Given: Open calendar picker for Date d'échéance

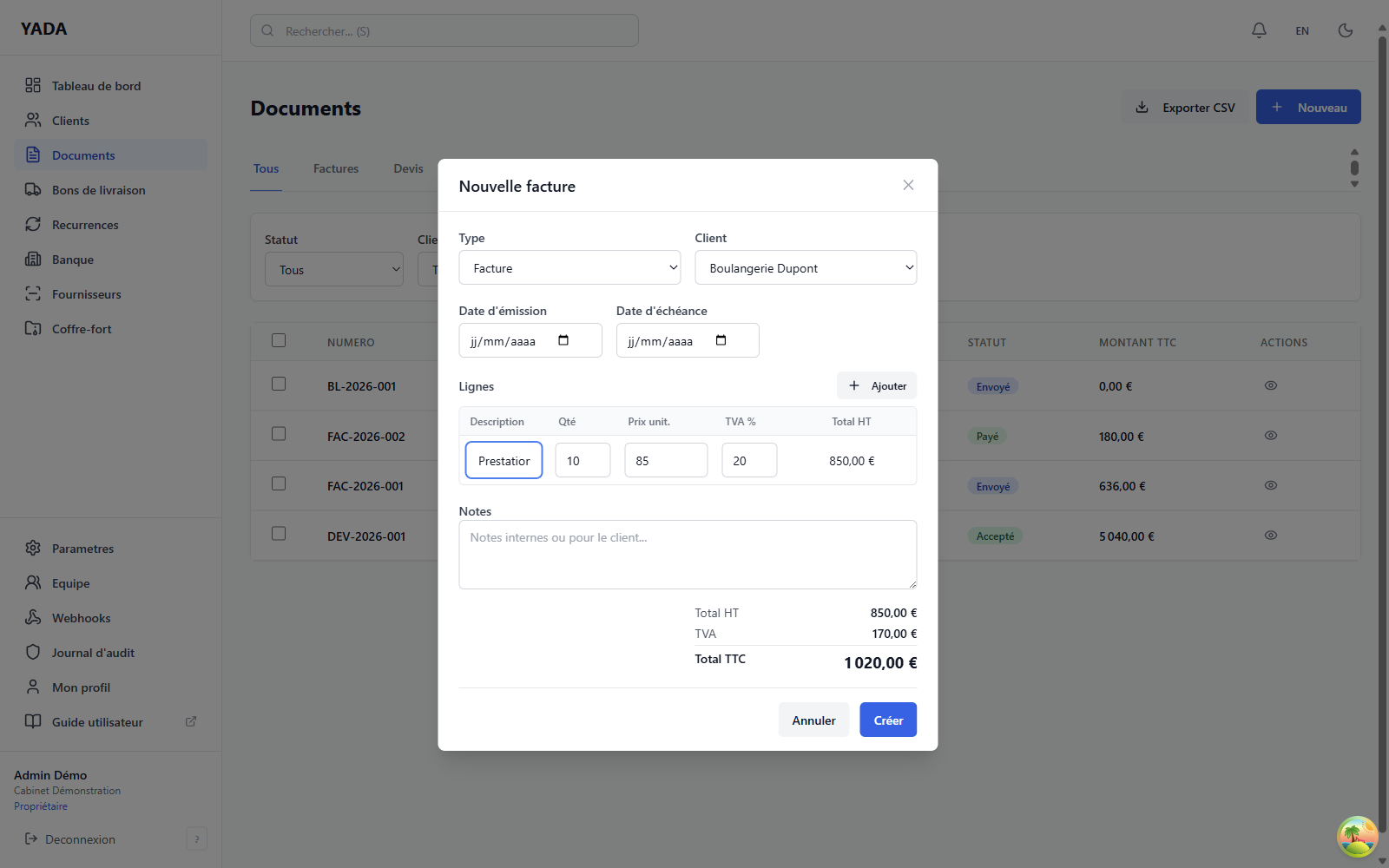Looking at the screenshot, I should 721,340.
